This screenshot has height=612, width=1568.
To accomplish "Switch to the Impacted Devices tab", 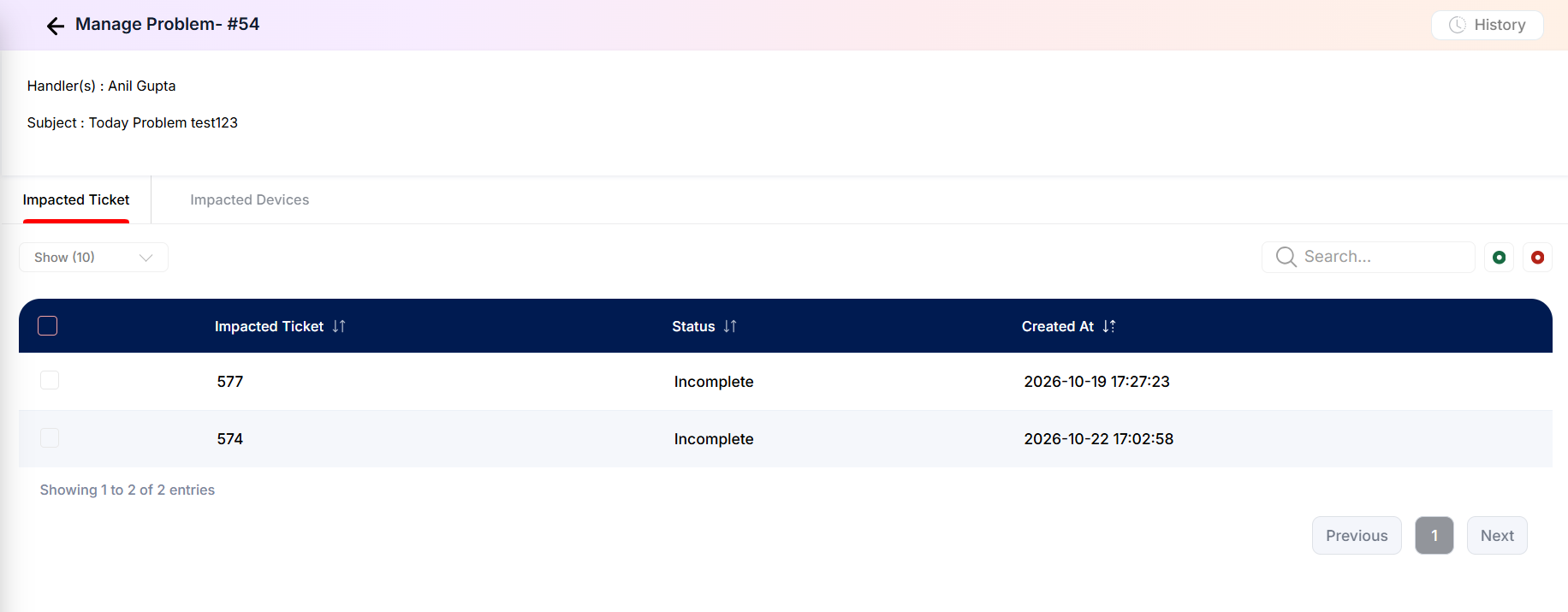I will (249, 199).
